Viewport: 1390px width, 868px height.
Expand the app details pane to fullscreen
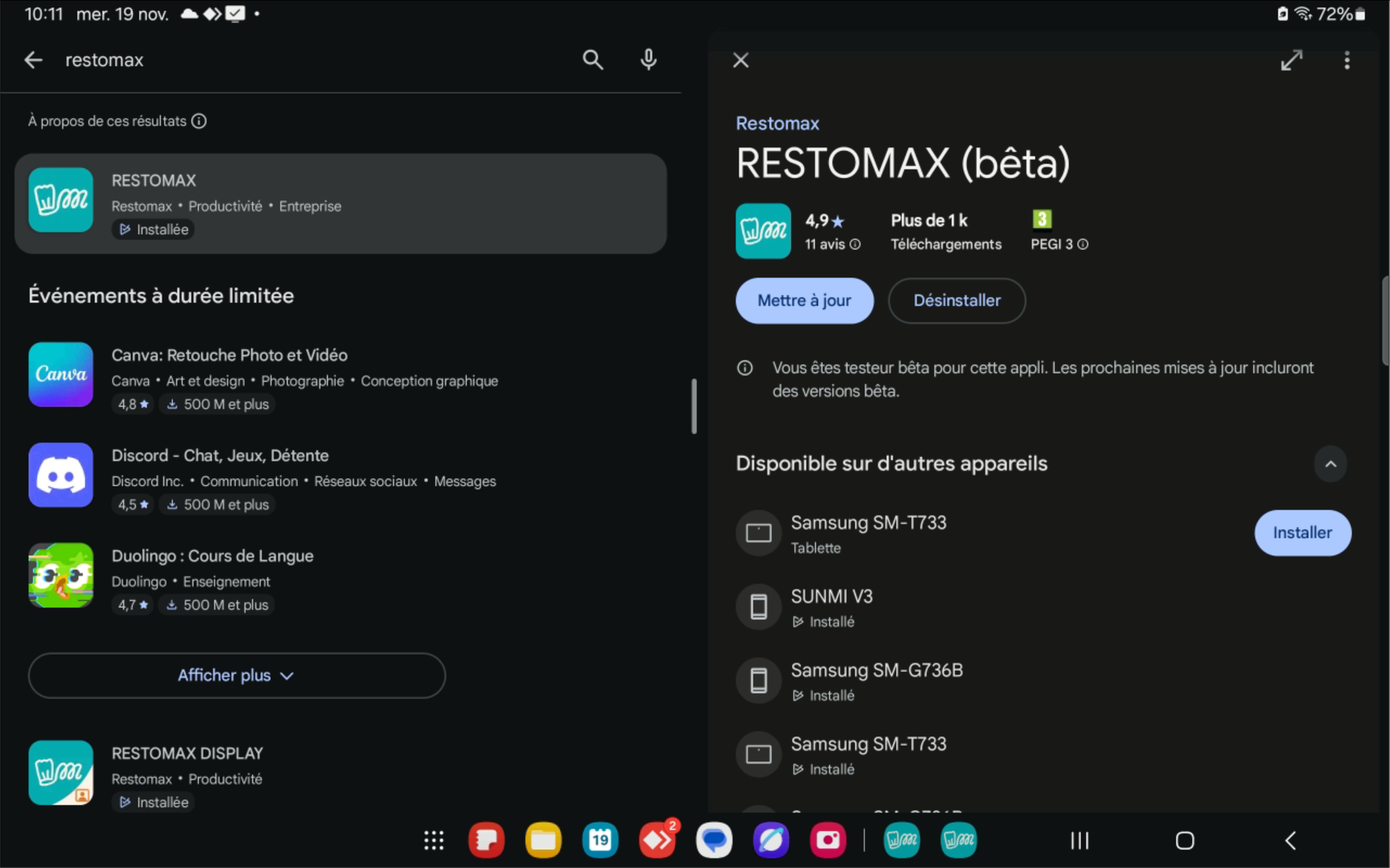[x=1291, y=60]
